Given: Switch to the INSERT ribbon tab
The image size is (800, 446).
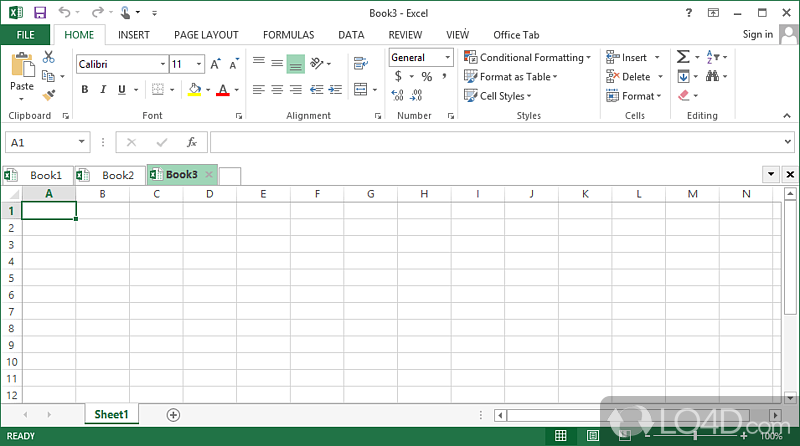Looking at the screenshot, I should [134, 35].
